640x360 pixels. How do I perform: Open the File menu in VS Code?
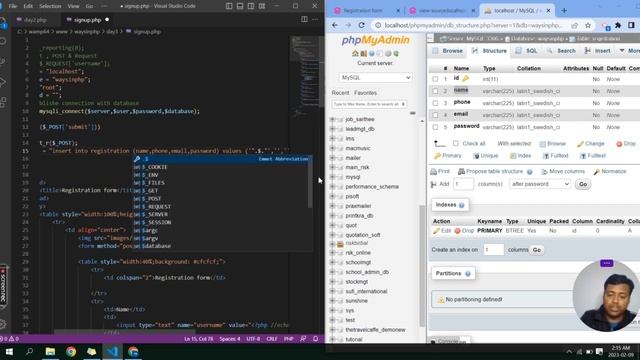click(x=13, y=6)
